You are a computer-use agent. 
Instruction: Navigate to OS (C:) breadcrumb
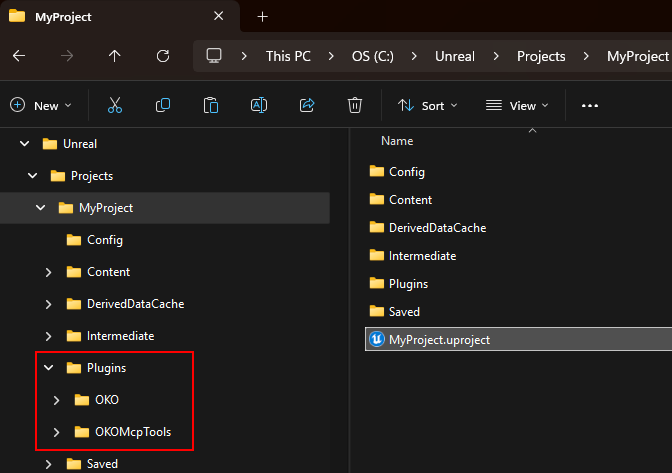372,56
